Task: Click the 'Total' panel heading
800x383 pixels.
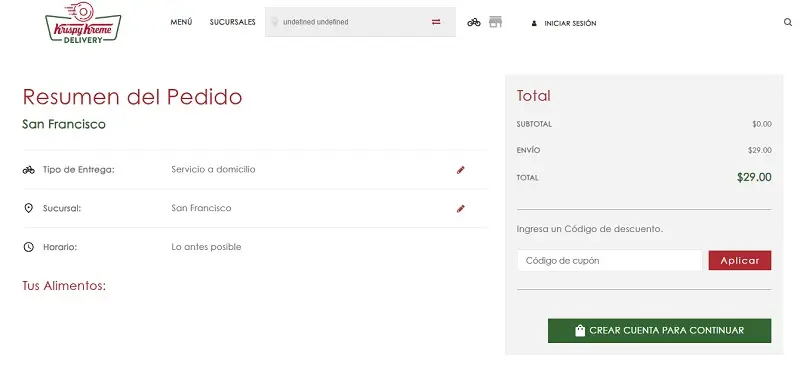Action: (x=534, y=96)
